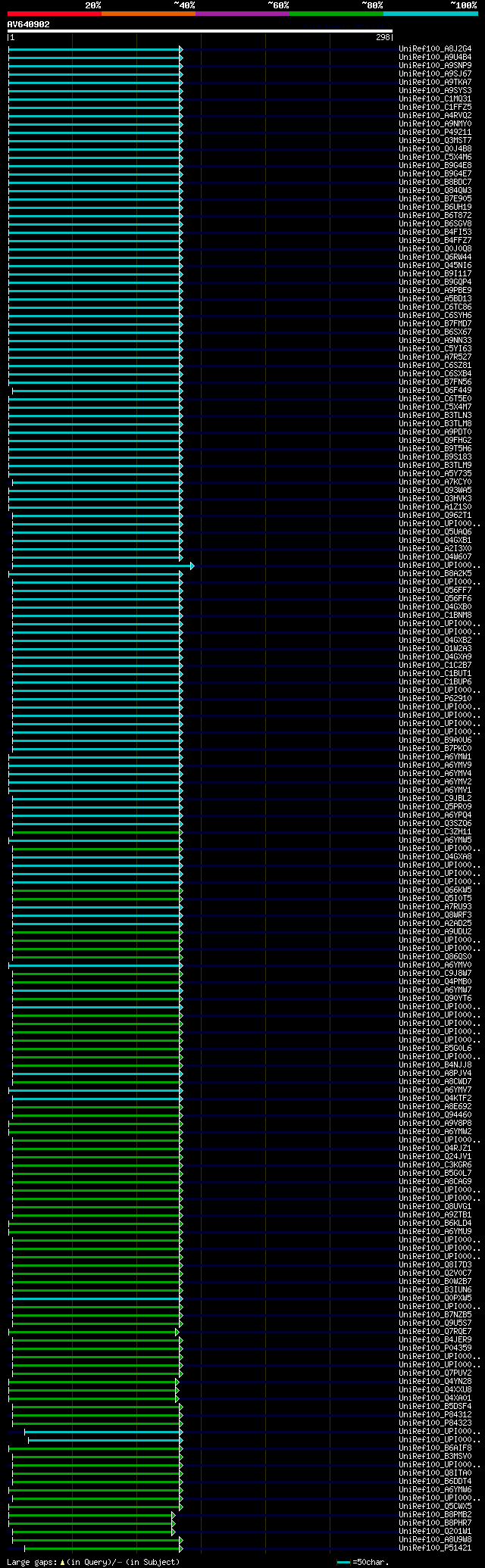The height and width of the screenshot is (1568, 485).
Task: Click hit UniRef100_B8A2K5
Action: click(x=435, y=574)
